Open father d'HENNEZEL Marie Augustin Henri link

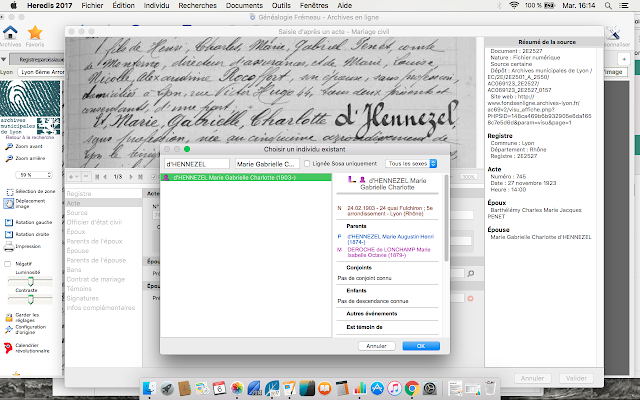(390, 239)
